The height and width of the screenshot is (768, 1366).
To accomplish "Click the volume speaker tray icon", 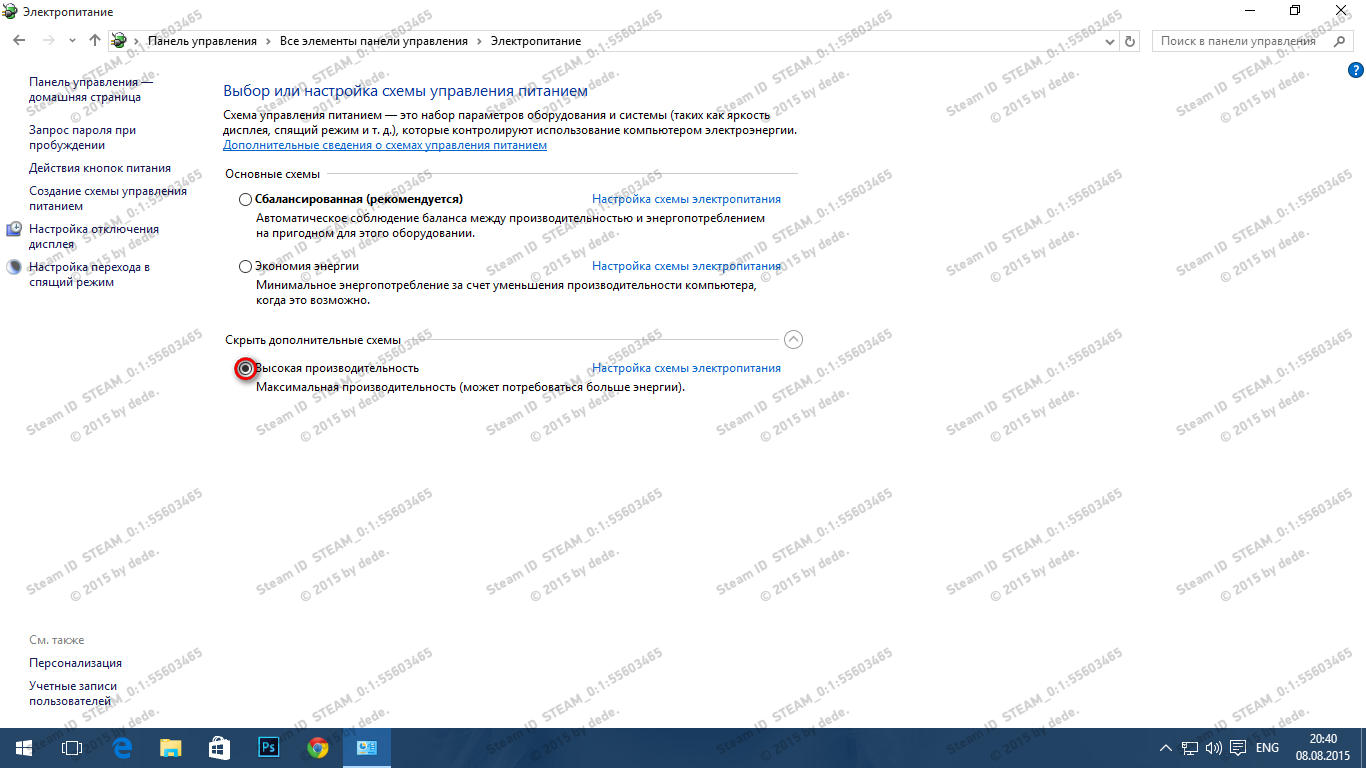I will (1214, 748).
